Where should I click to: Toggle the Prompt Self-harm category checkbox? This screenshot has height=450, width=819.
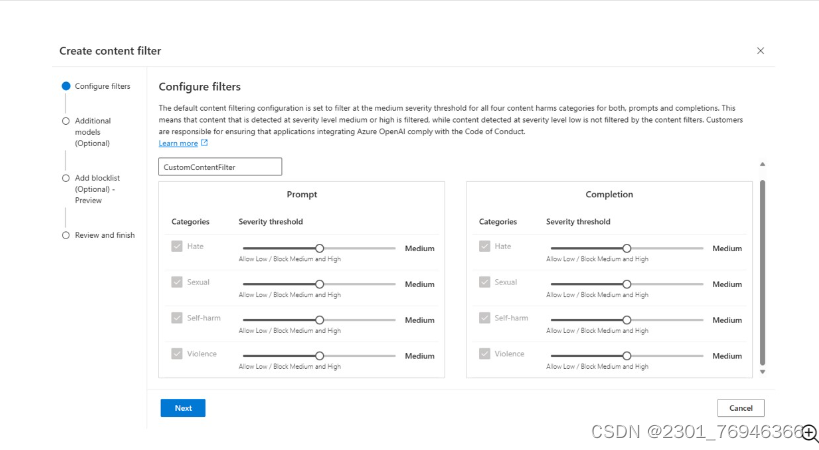click(177, 318)
